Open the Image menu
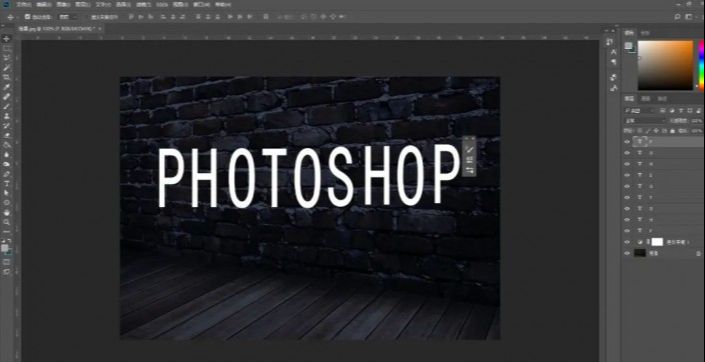 pyautogui.click(x=63, y=4)
